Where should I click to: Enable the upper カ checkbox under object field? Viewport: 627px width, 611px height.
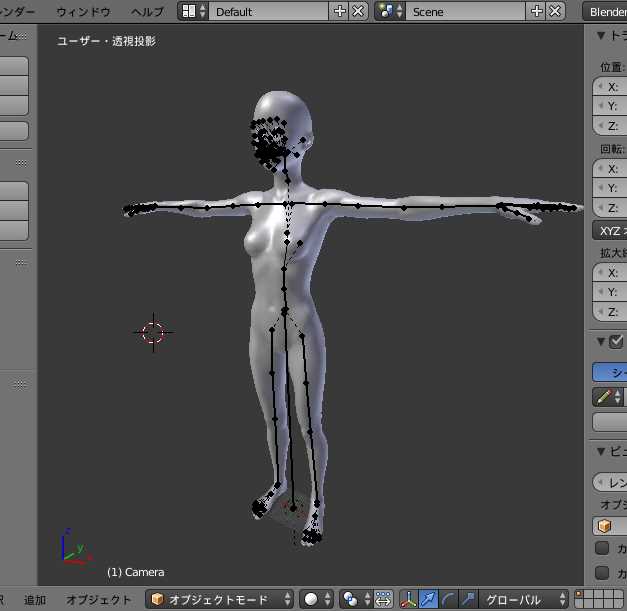[x=602, y=548]
